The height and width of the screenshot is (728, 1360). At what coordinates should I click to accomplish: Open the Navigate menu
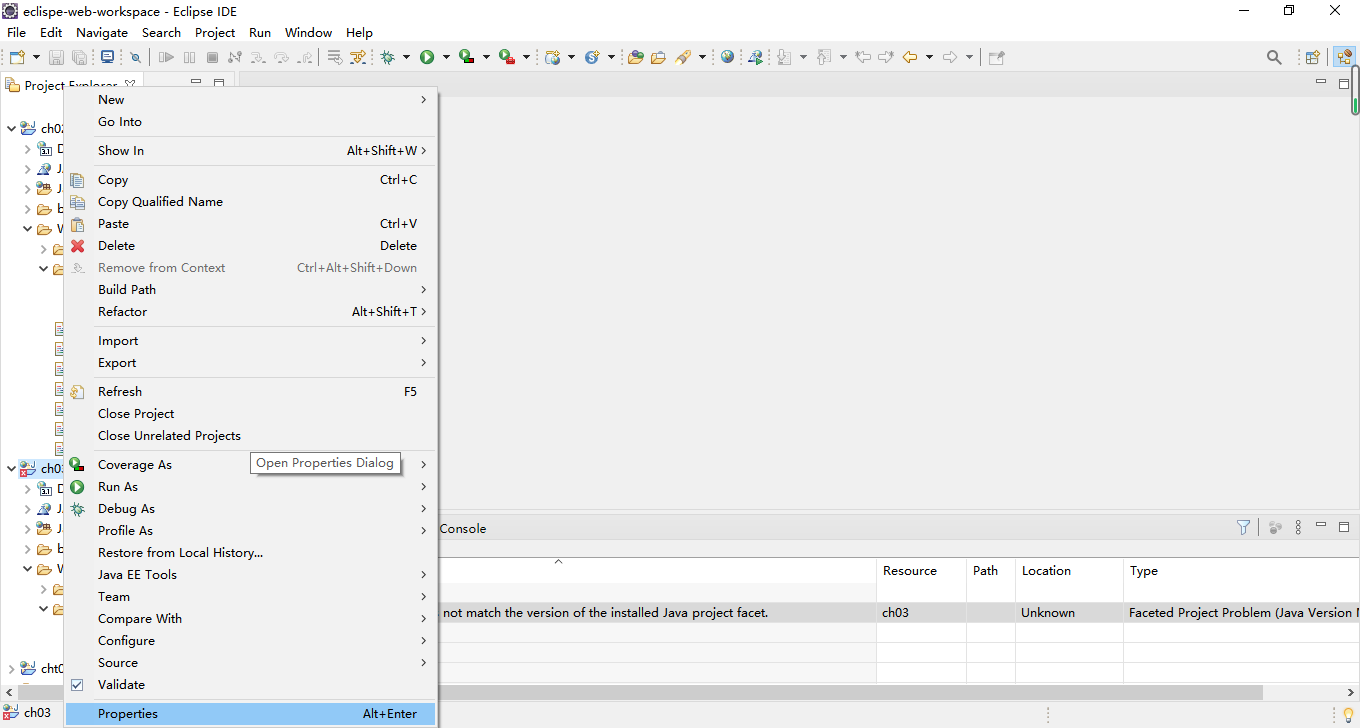[x=101, y=32]
